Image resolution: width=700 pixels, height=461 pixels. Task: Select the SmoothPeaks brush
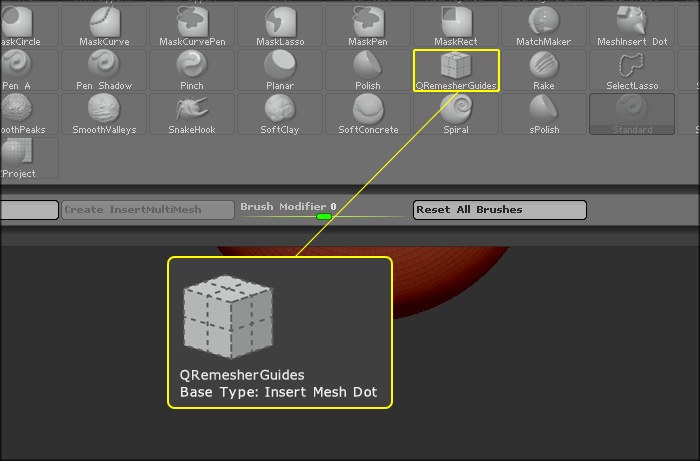pos(27,114)
